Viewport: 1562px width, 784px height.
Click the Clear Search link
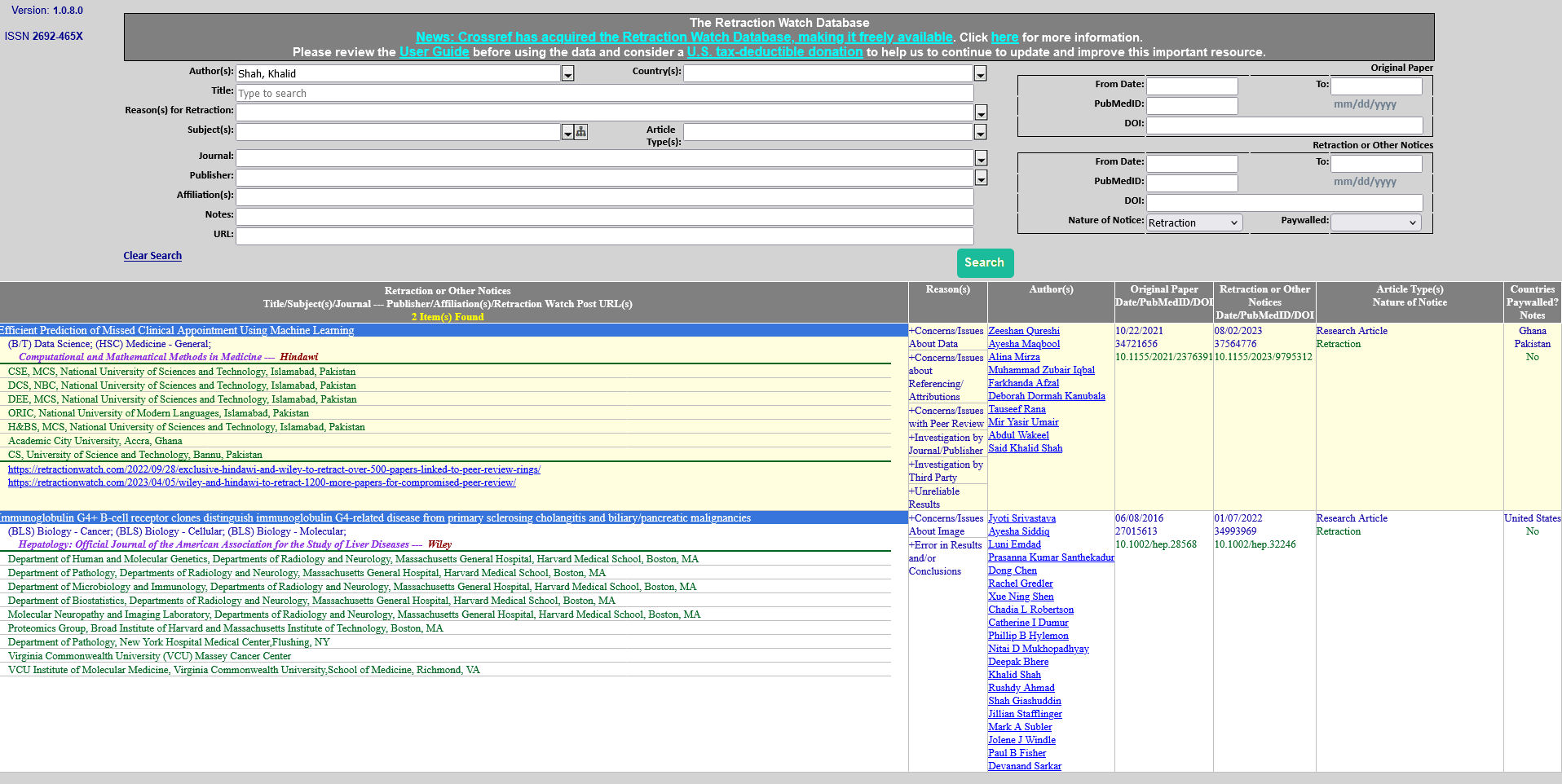click(152, 256)
